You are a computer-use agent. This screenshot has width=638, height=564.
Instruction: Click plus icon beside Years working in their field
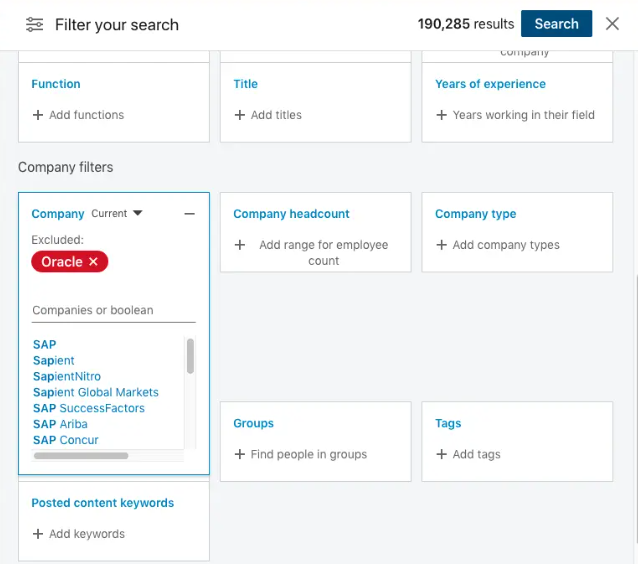441,115
